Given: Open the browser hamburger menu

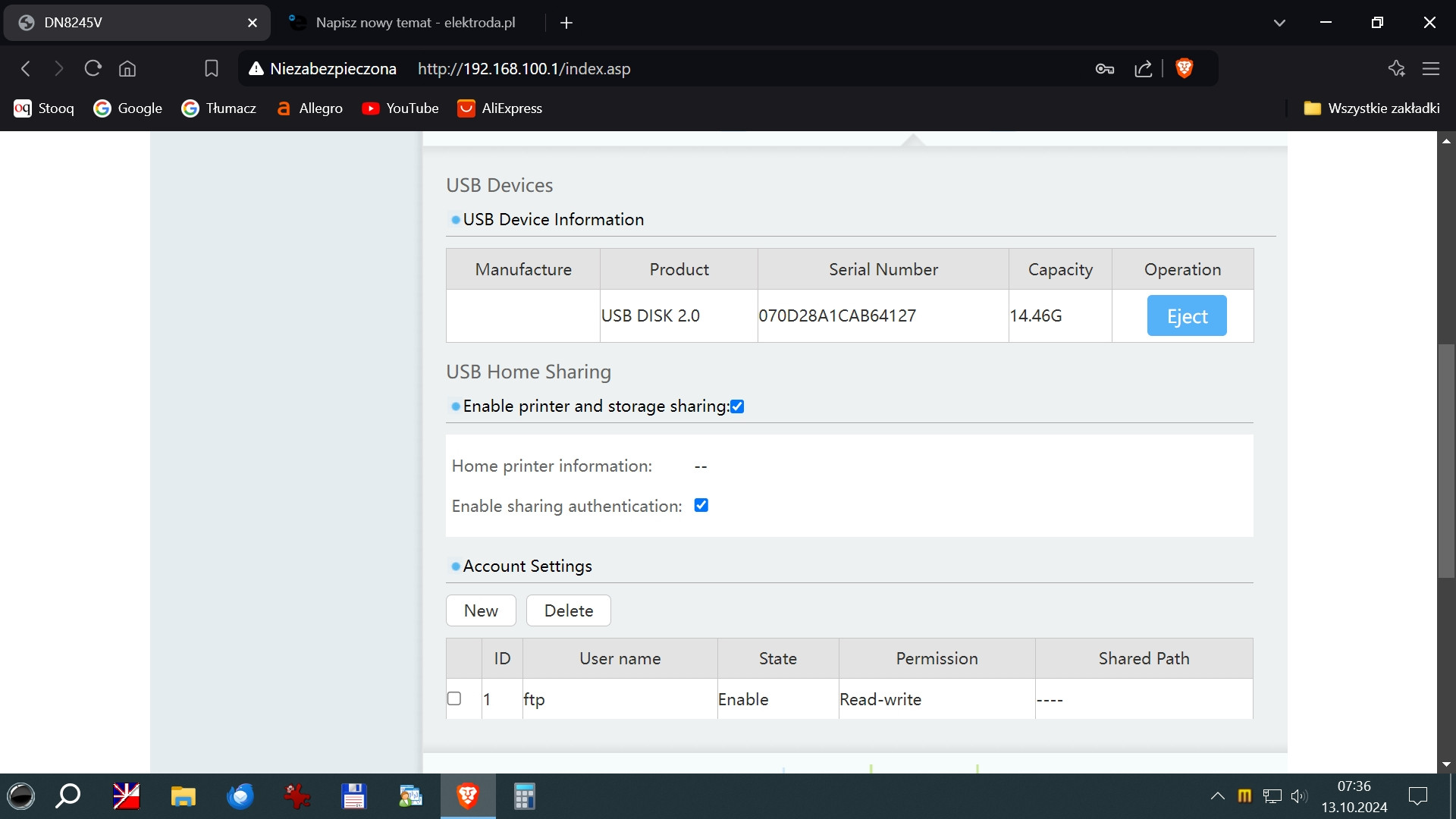Looking at the screenshot, I should click(1431, 68).
